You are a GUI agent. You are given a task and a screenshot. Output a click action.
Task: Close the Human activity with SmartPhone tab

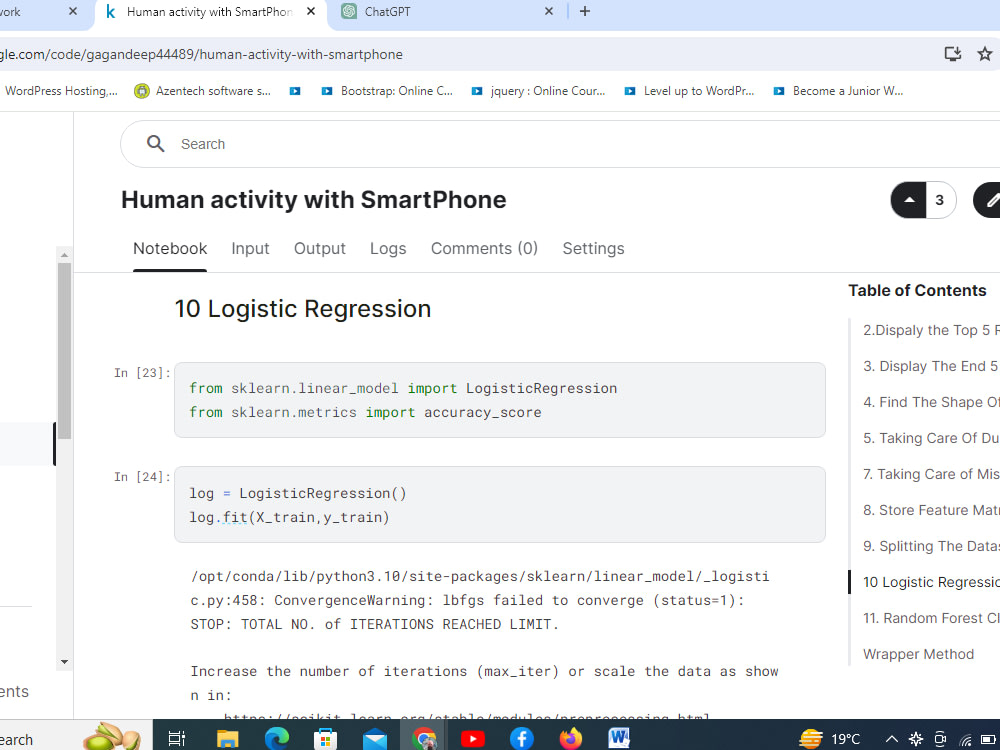(x=311, y=11)
